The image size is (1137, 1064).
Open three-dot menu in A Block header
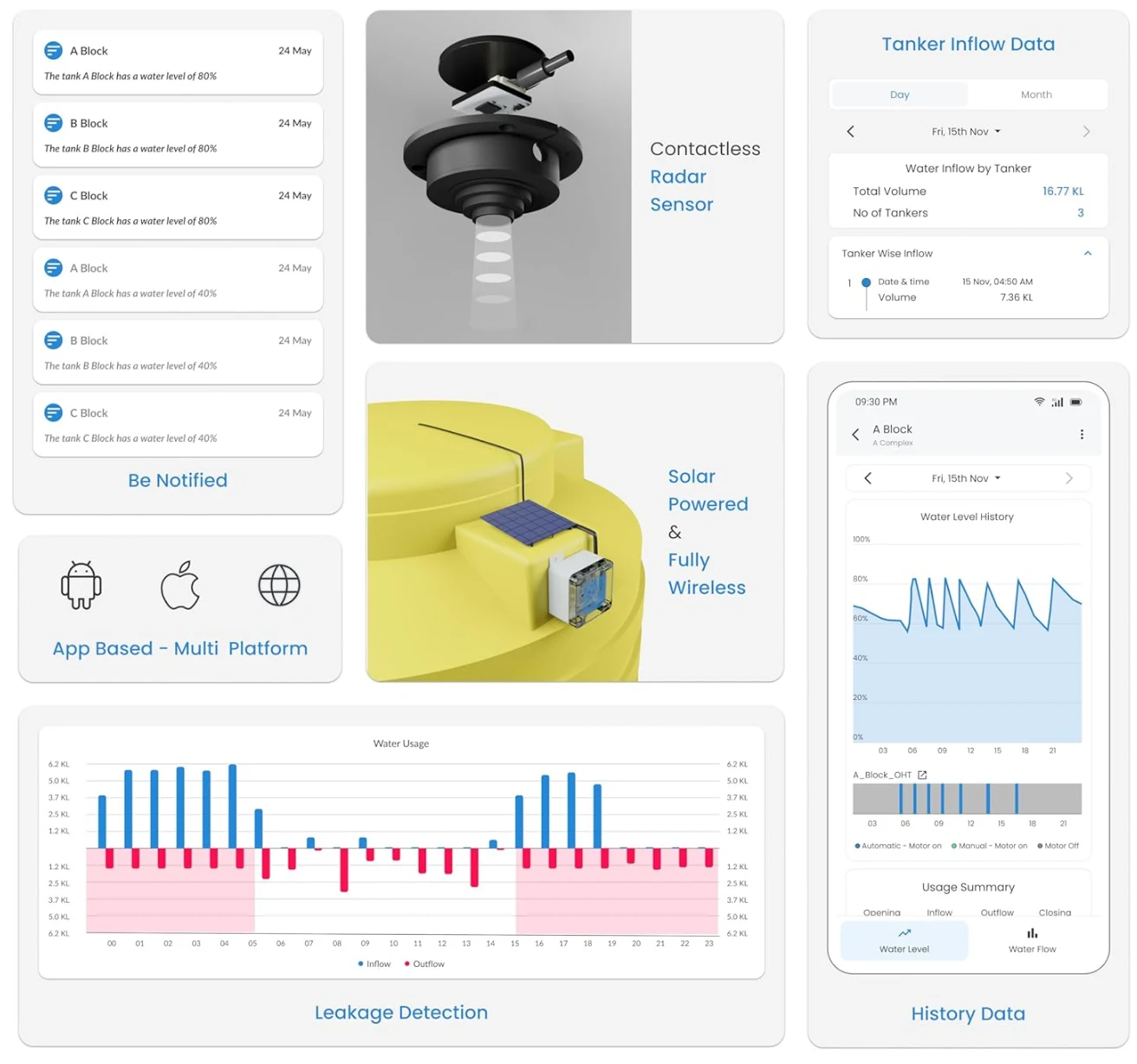pos(1082,434)
